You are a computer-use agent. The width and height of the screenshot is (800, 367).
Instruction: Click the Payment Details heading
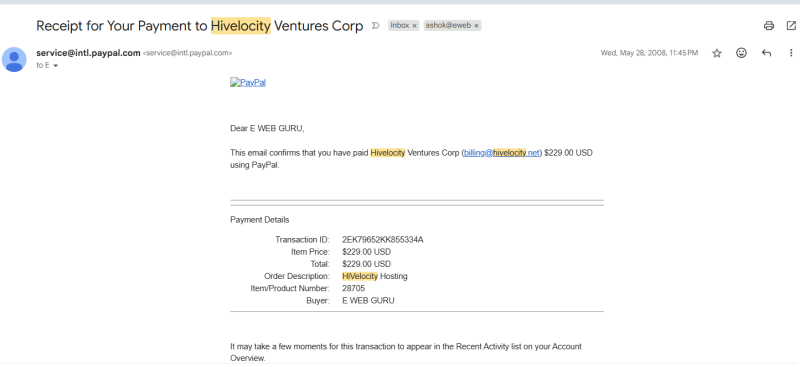point(260,220)
